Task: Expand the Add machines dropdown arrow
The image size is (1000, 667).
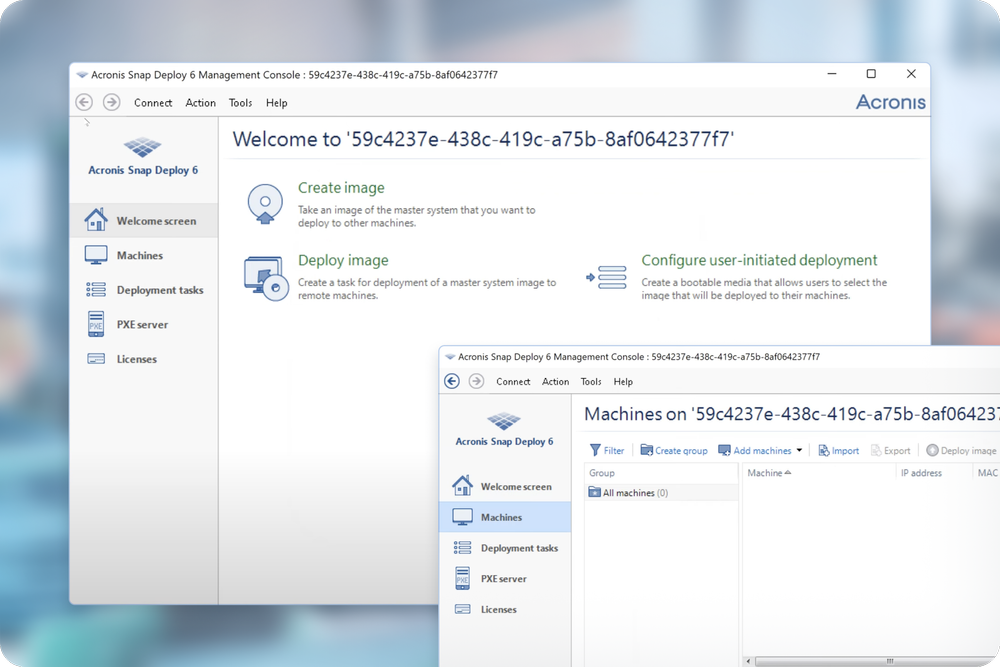Action: (x=799, y=451)
